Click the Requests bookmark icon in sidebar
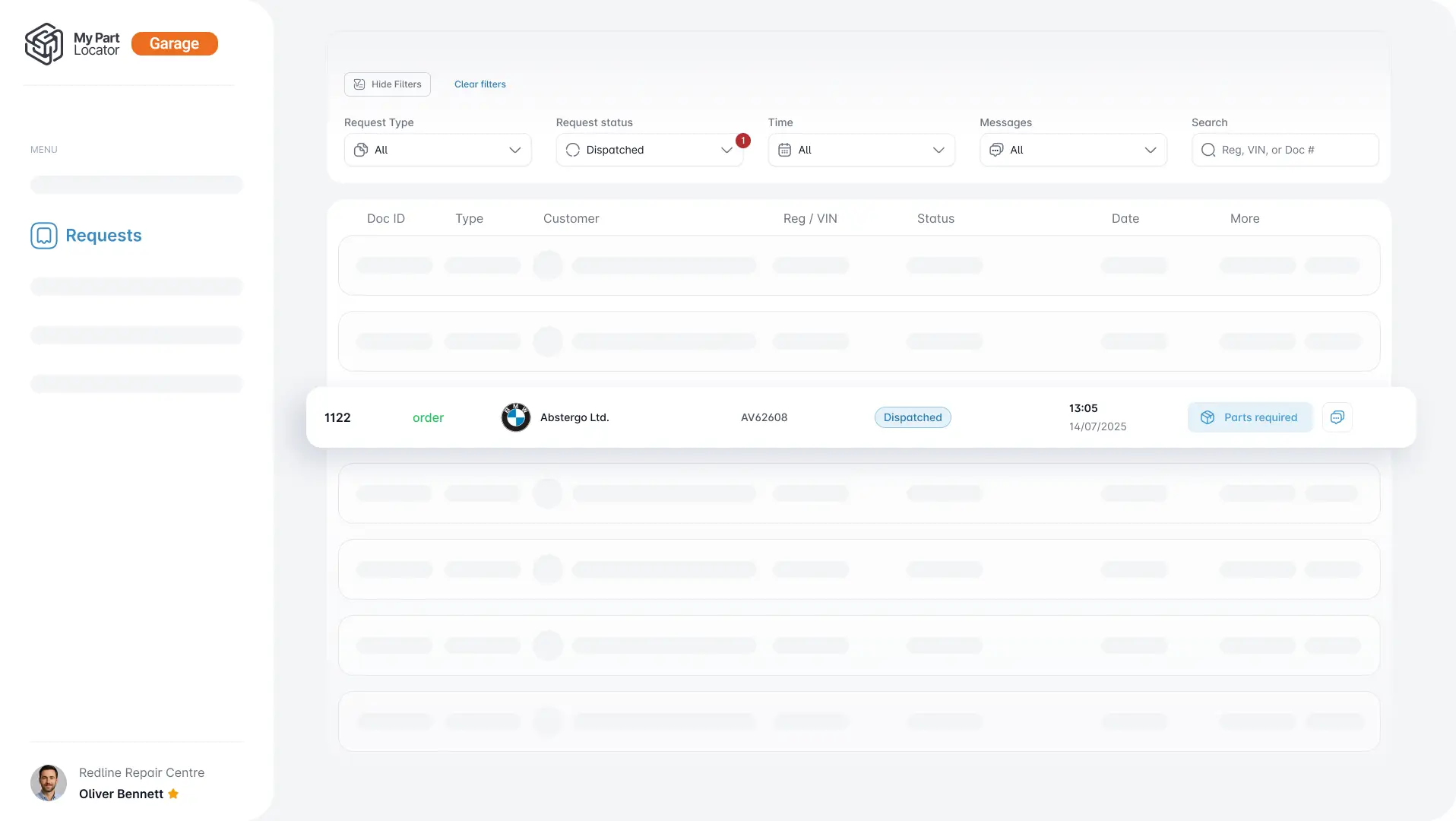This screenshot has height=821, width=1456. pyautogui.click(x=44, y=236)
